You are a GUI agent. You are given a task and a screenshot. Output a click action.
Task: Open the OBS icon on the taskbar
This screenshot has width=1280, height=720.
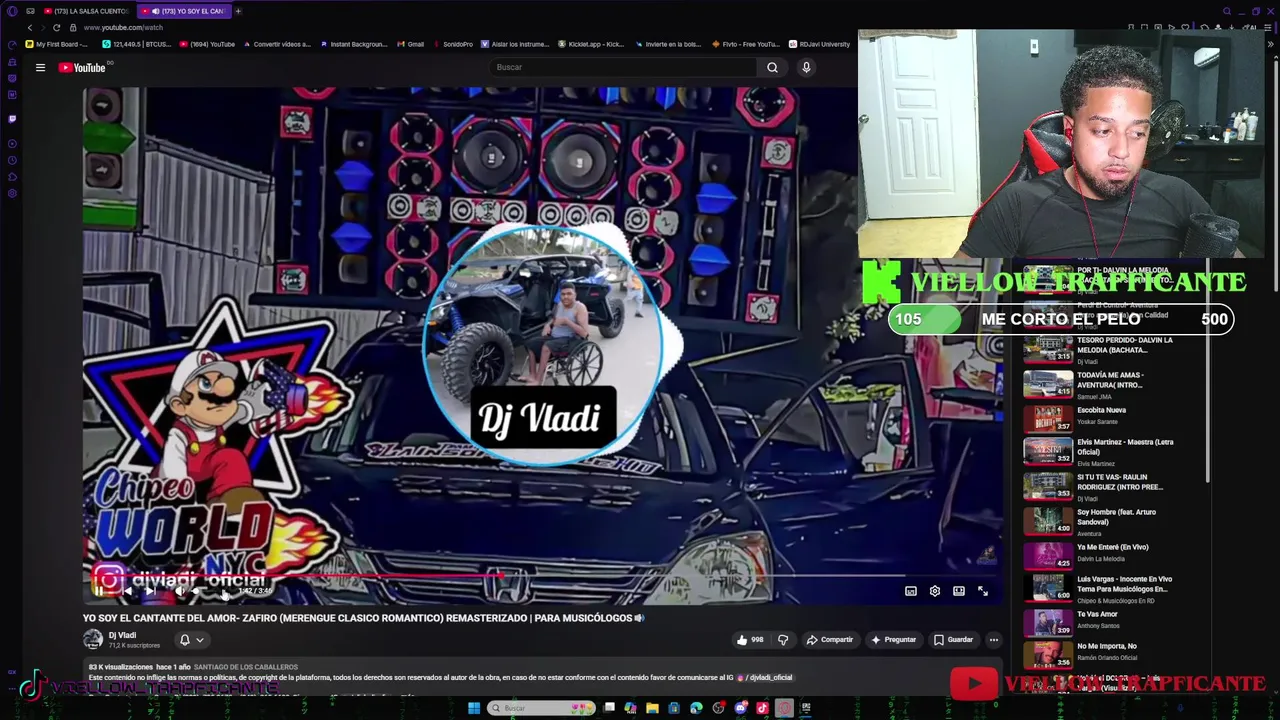718,708
